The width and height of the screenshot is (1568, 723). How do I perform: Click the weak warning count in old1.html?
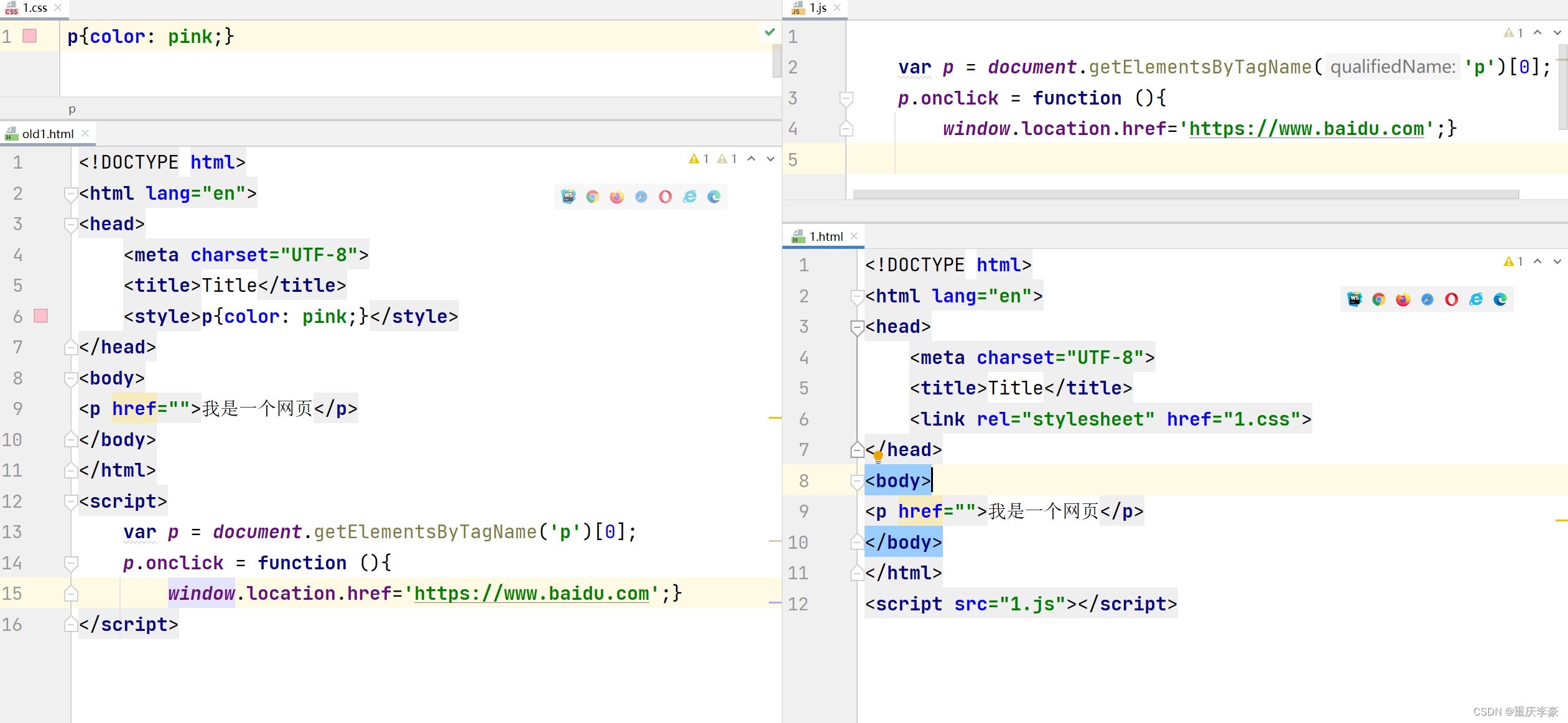pyautogui.click(x=727, y=159)
